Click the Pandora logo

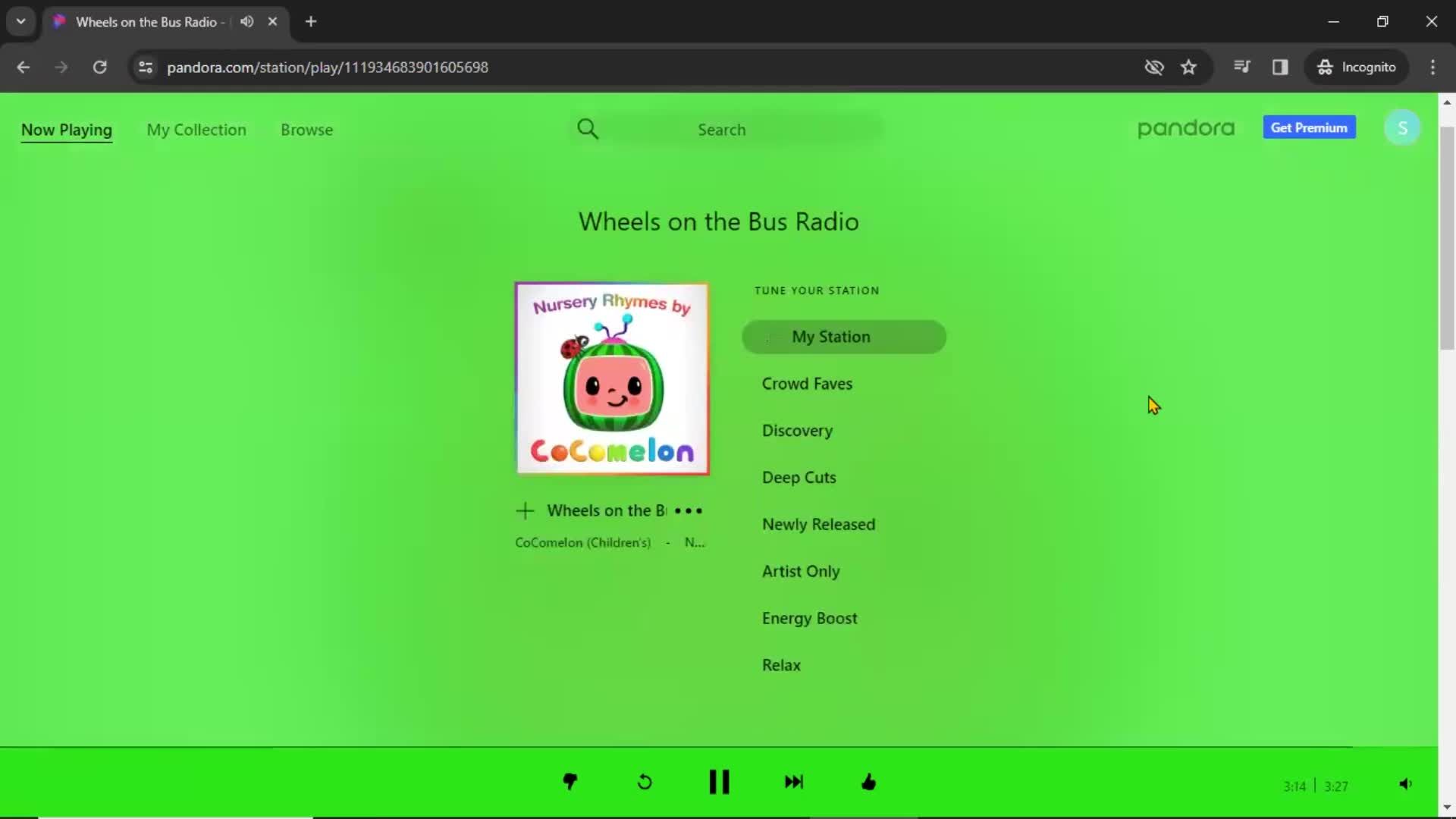1185,127
